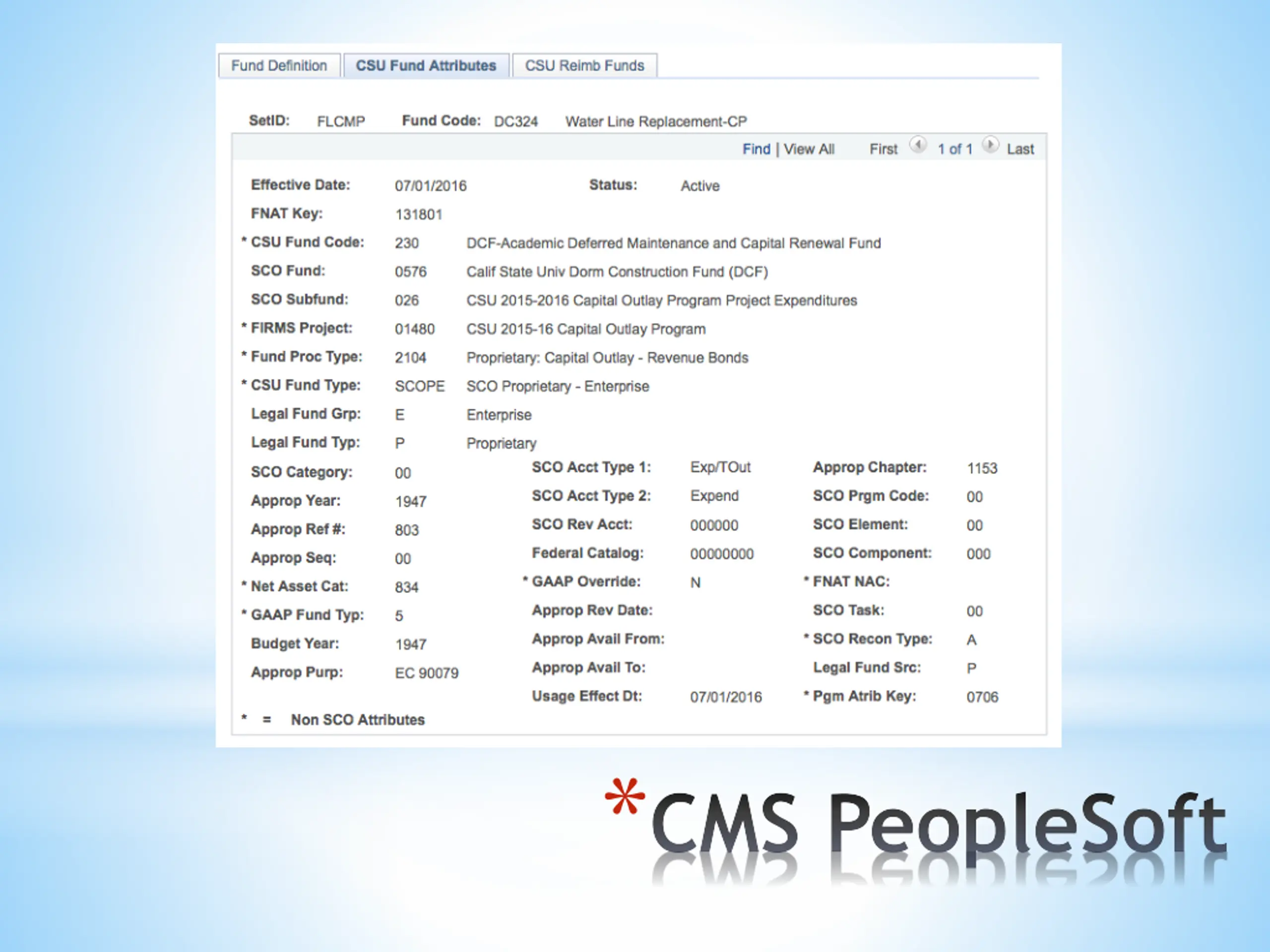This screenshot has height=952, width=1270.
Task: Click 'SCO Proprietary - Enterprise' description
Action: 558,387
